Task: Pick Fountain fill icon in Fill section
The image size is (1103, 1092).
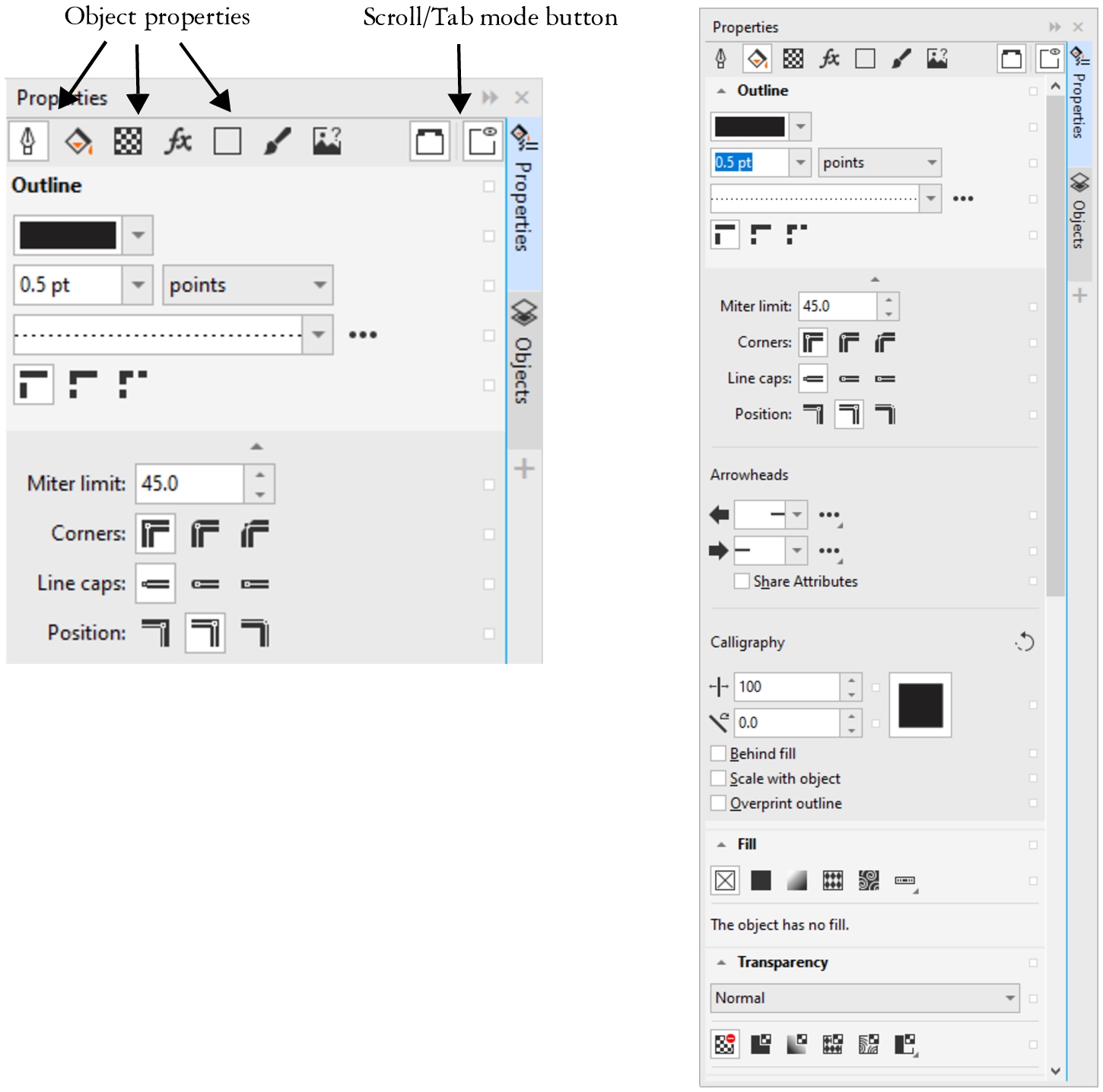Action: point(796,881)
